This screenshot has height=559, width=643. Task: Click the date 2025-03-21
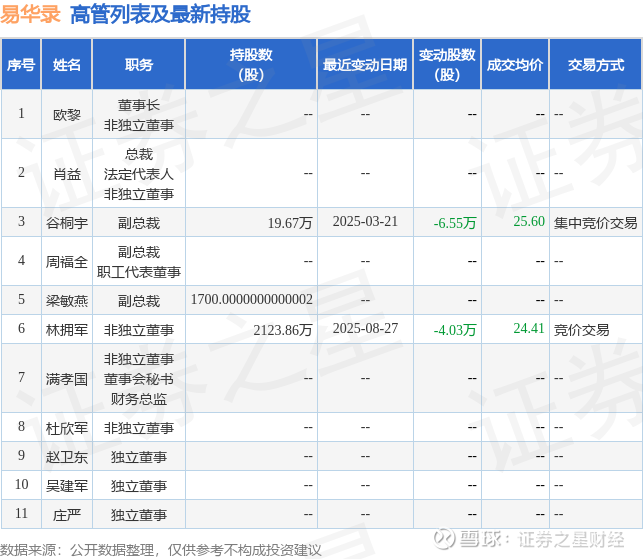[365, 221]
